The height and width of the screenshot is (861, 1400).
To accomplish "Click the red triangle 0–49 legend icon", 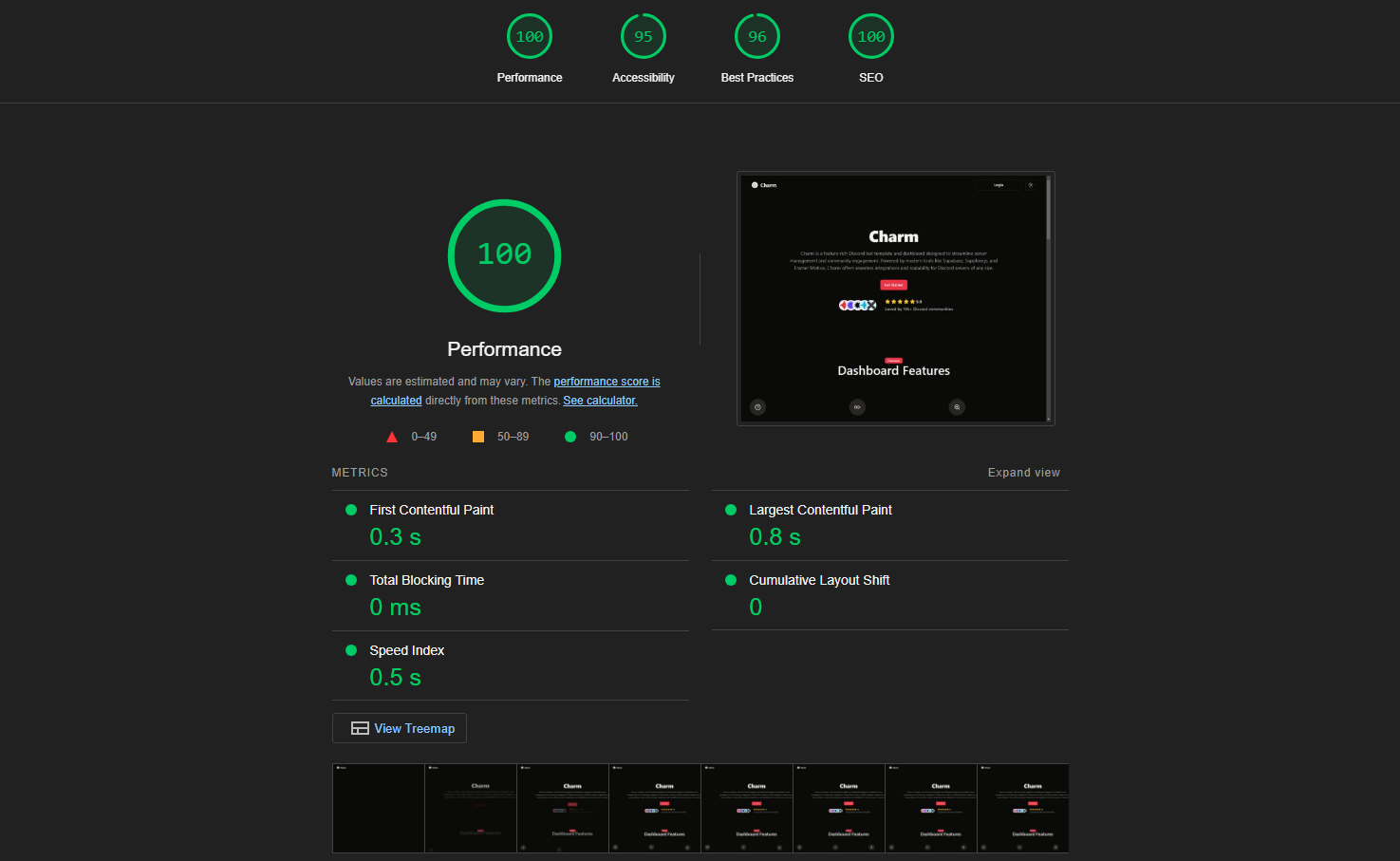I will tap(392, 437).
